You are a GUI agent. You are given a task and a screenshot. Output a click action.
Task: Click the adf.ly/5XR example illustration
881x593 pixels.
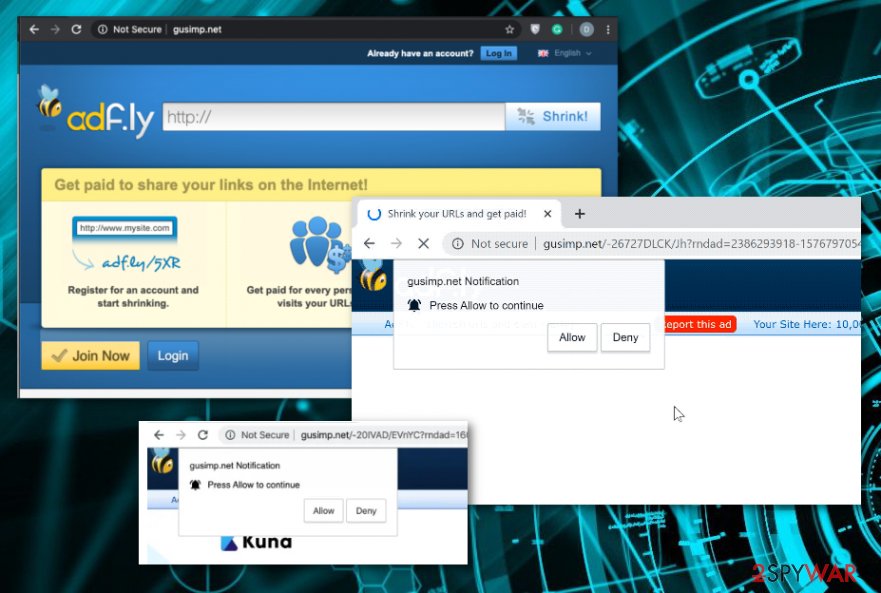tap(126, 245)
